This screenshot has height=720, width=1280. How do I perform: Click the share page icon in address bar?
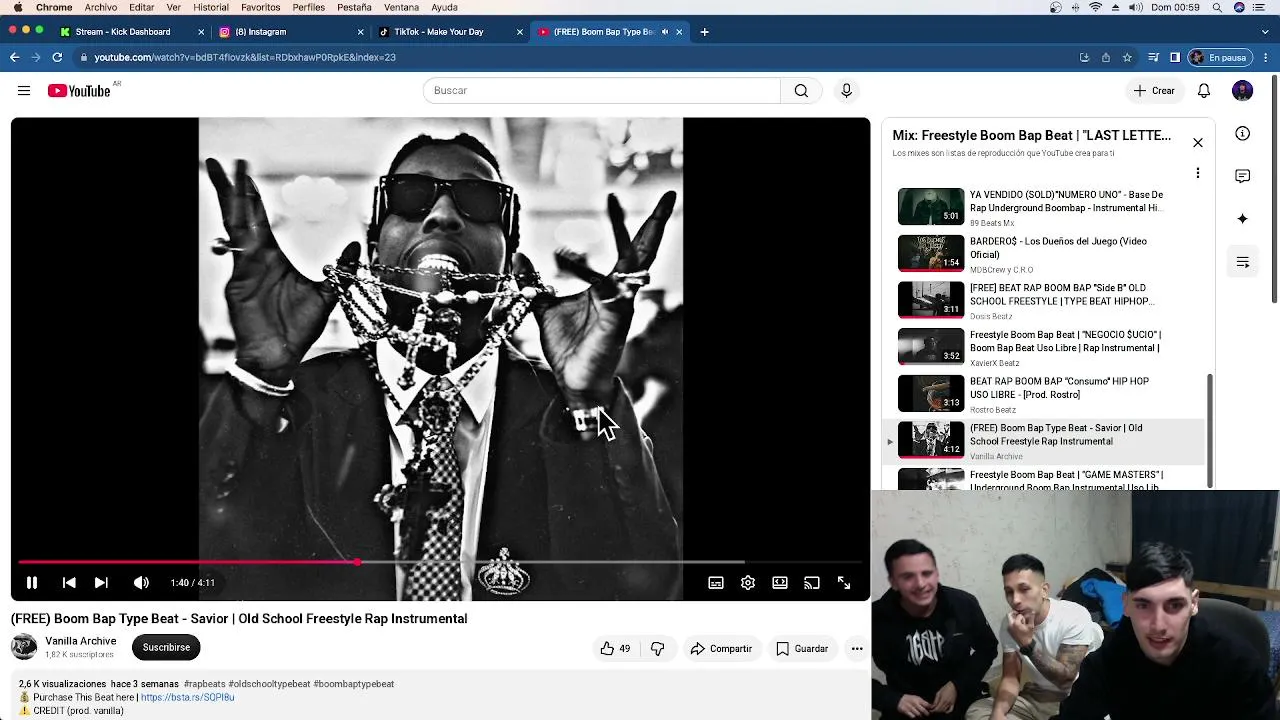[1105, 57]
